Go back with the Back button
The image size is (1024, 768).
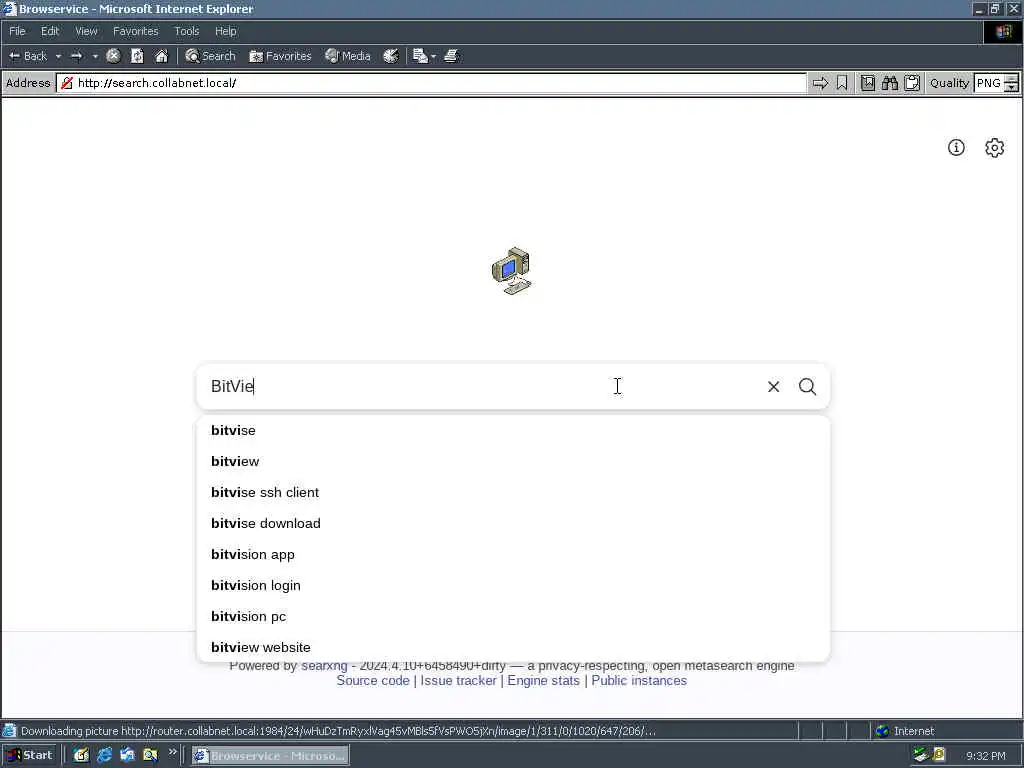coord(28,56)
